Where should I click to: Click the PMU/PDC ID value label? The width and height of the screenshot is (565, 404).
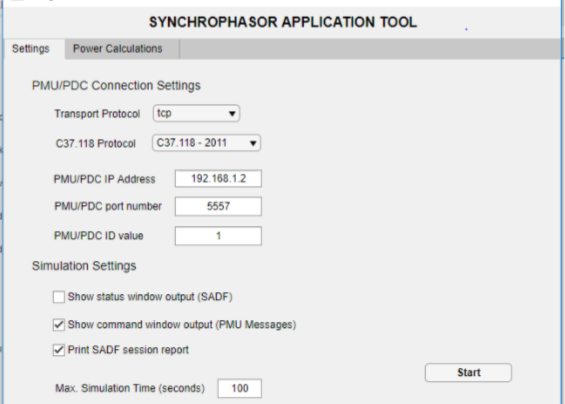tap(99, 236)
